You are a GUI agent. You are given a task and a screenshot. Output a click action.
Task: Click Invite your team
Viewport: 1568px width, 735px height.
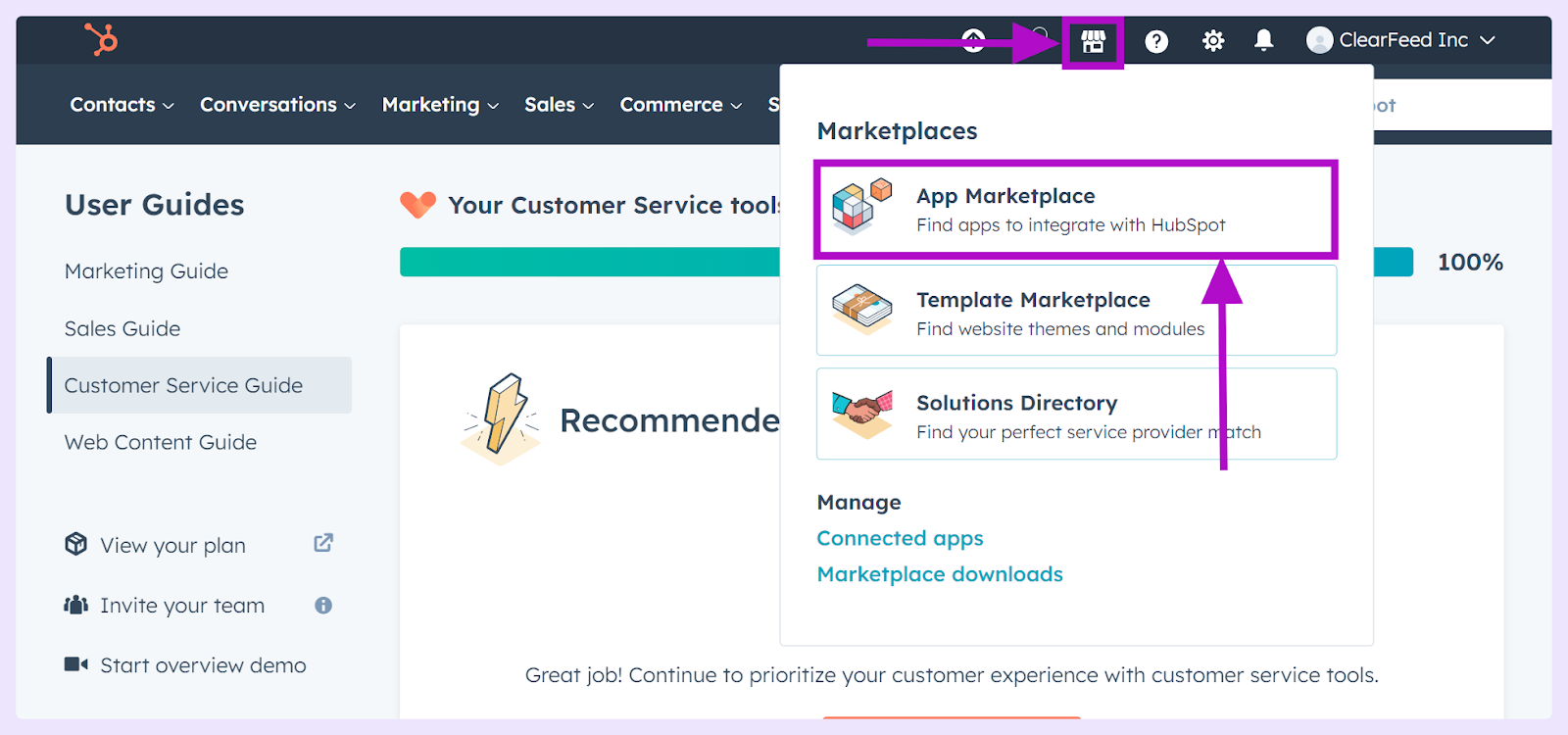click(182, 606)
